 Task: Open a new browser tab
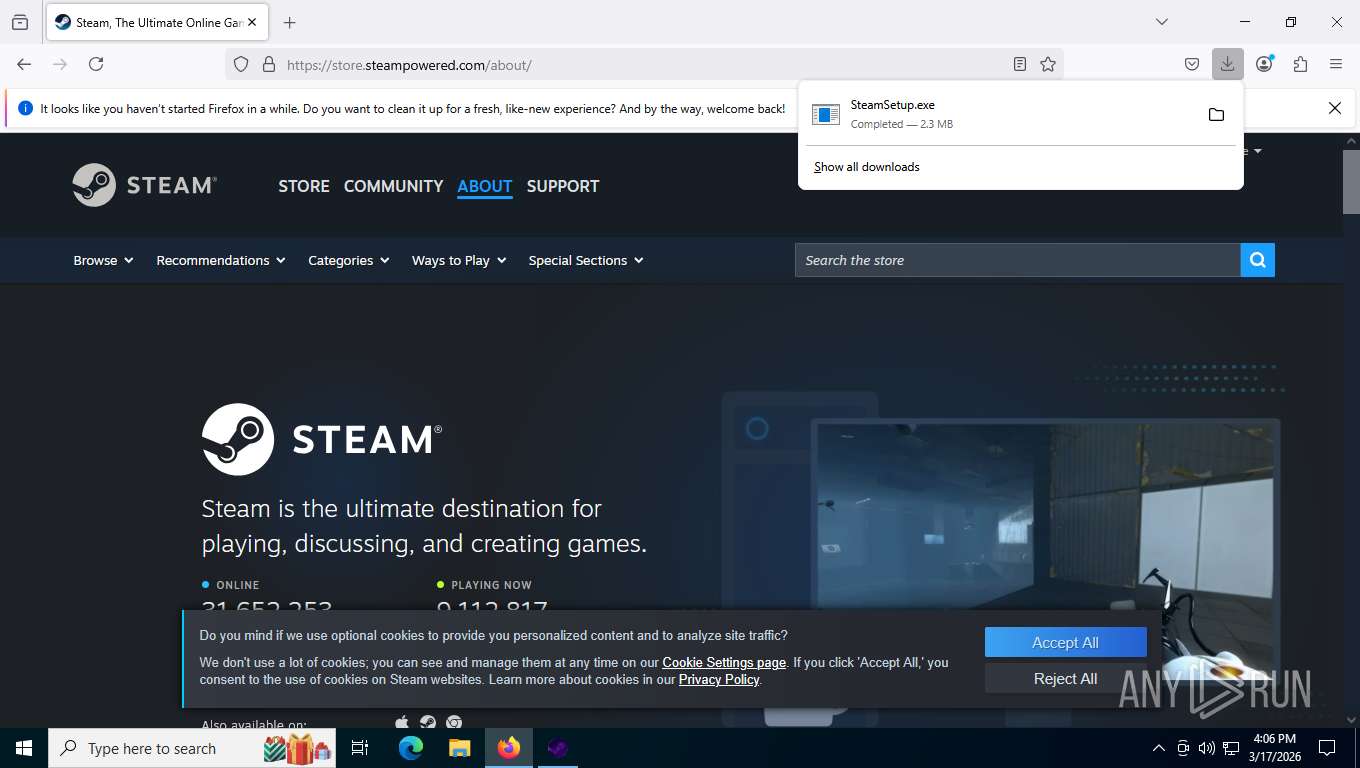[290, 22]
